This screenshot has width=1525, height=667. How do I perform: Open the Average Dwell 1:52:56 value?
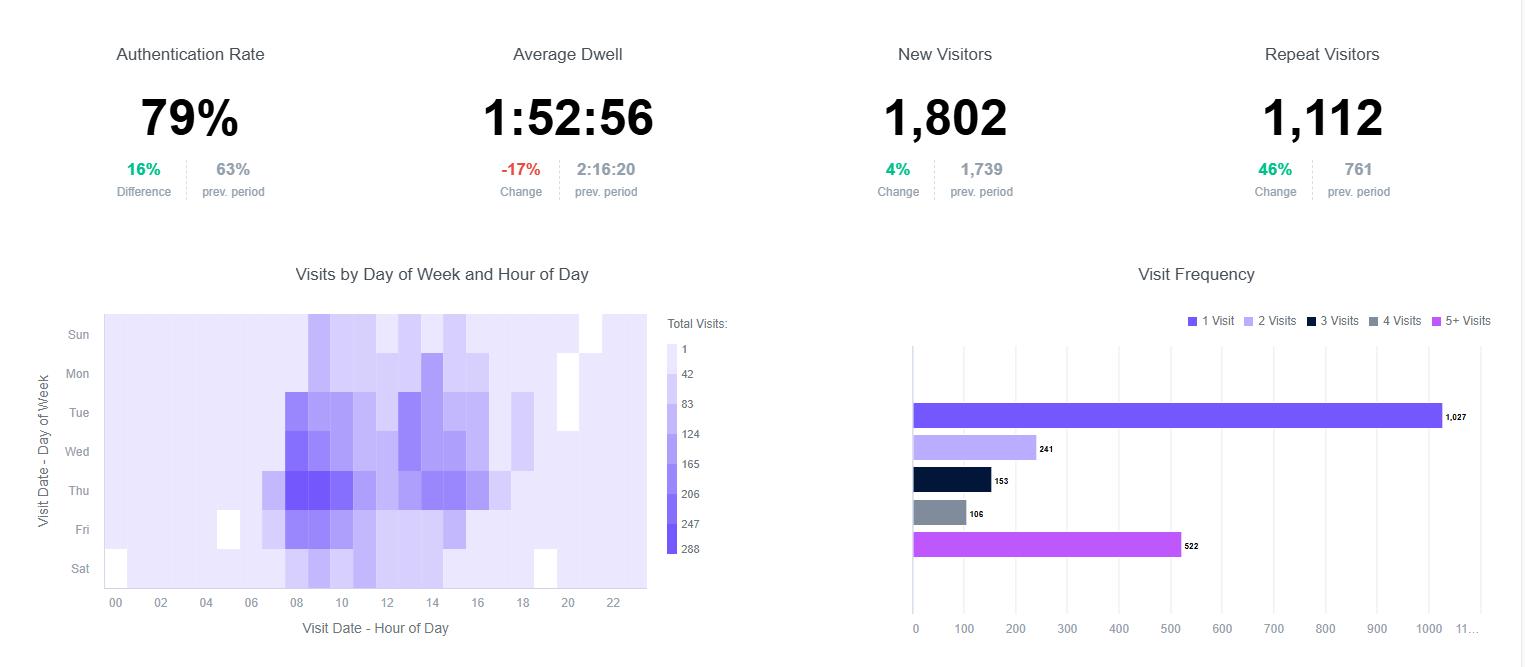click(x=568, y=118)
